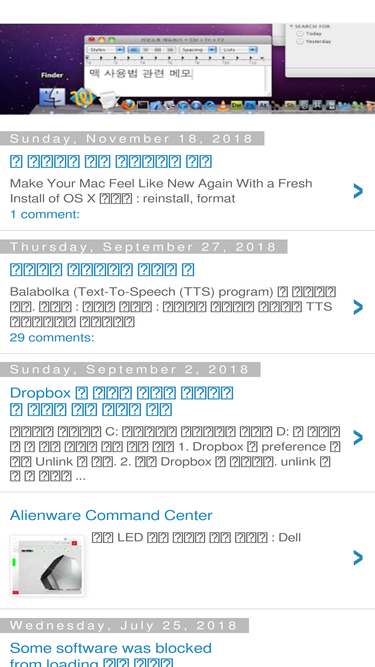Open the post title under November 18 date
The height and width of the screenshot is (667, 375).
tap(111, 162)
